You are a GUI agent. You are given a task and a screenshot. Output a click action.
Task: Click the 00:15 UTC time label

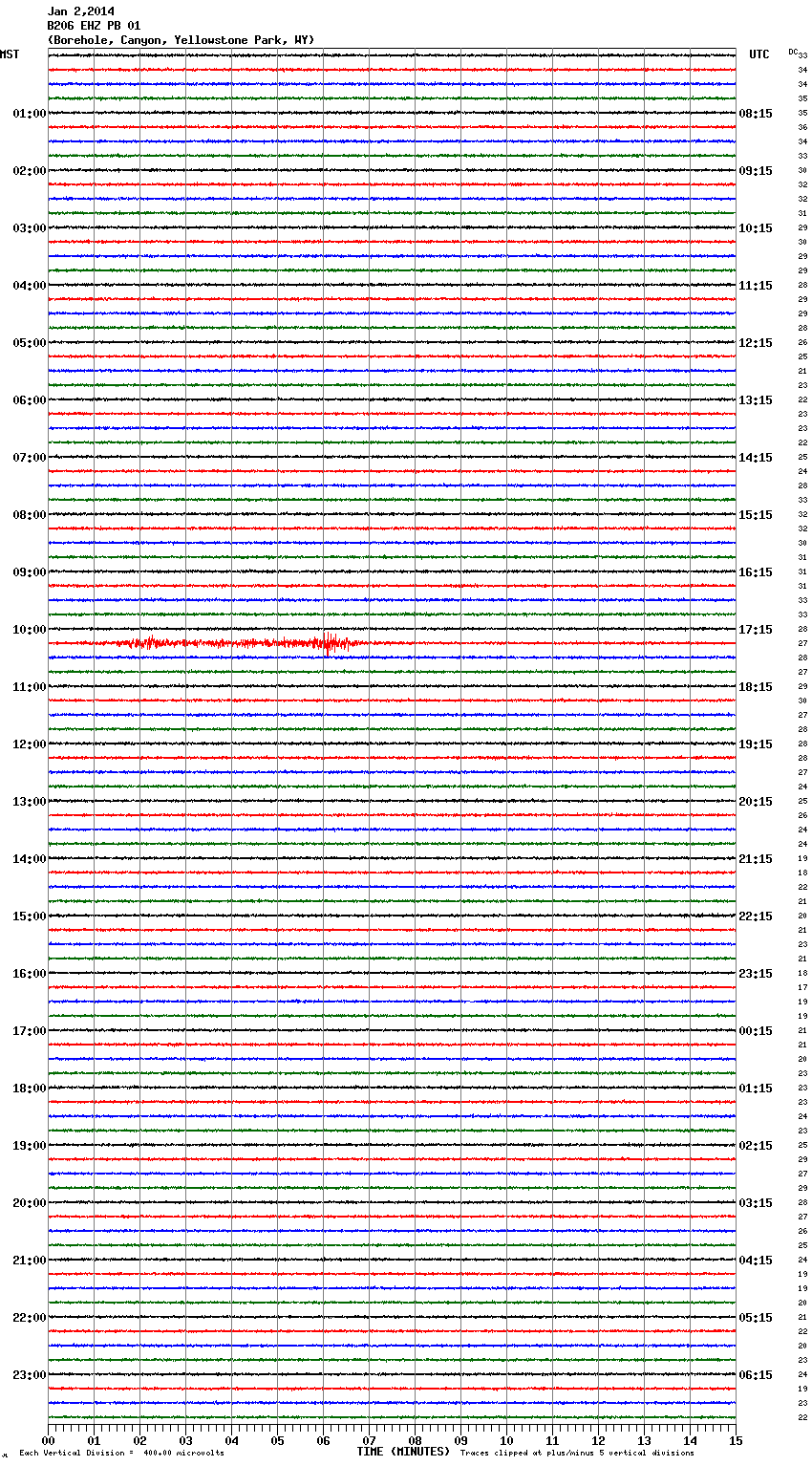756,1031
